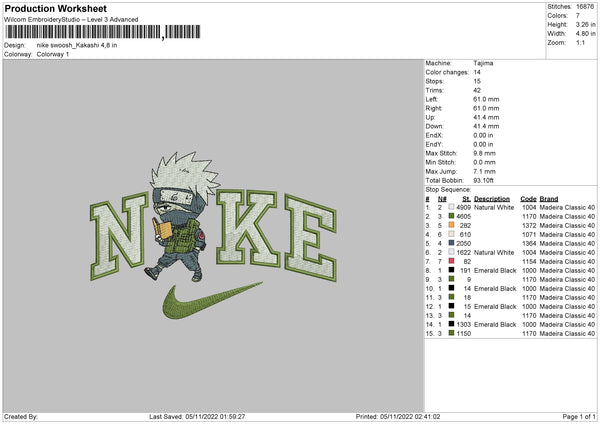600x424 pixels.
Task: Click 'Emerald Black' in stop row 14
Action: click(x=495, y=325)
